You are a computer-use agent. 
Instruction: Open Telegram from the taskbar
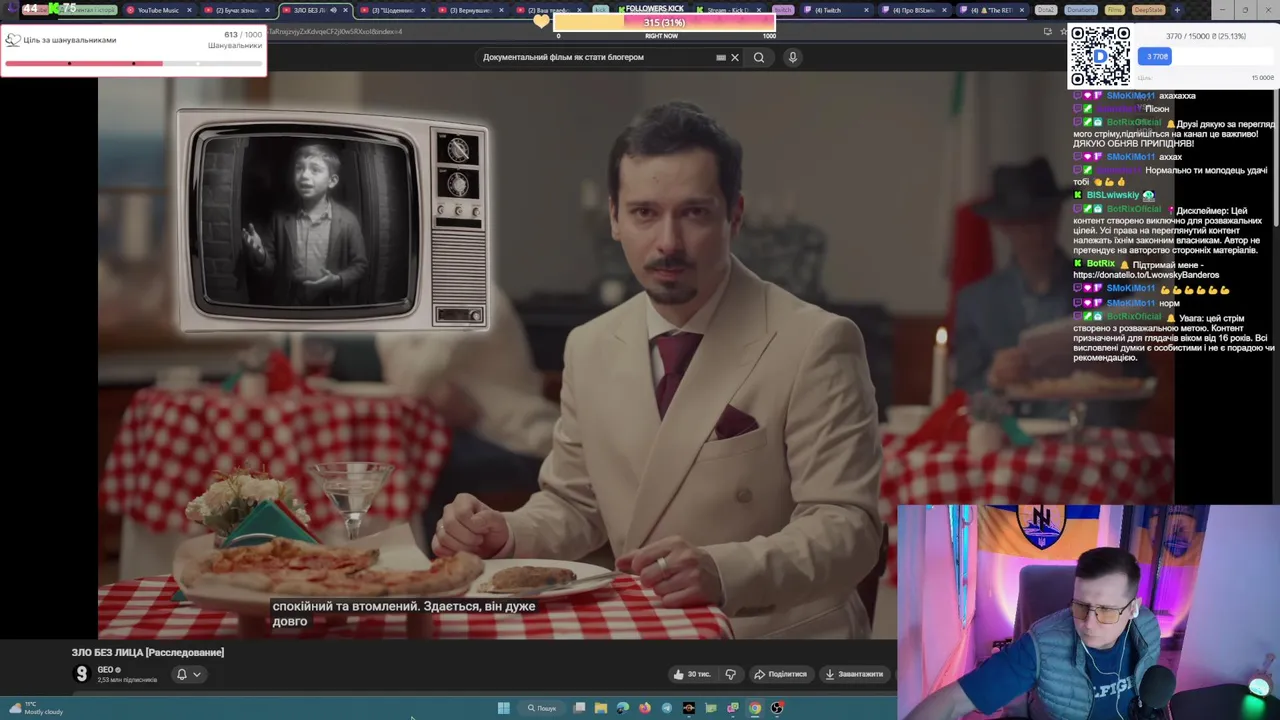click(x=667, y=708)
